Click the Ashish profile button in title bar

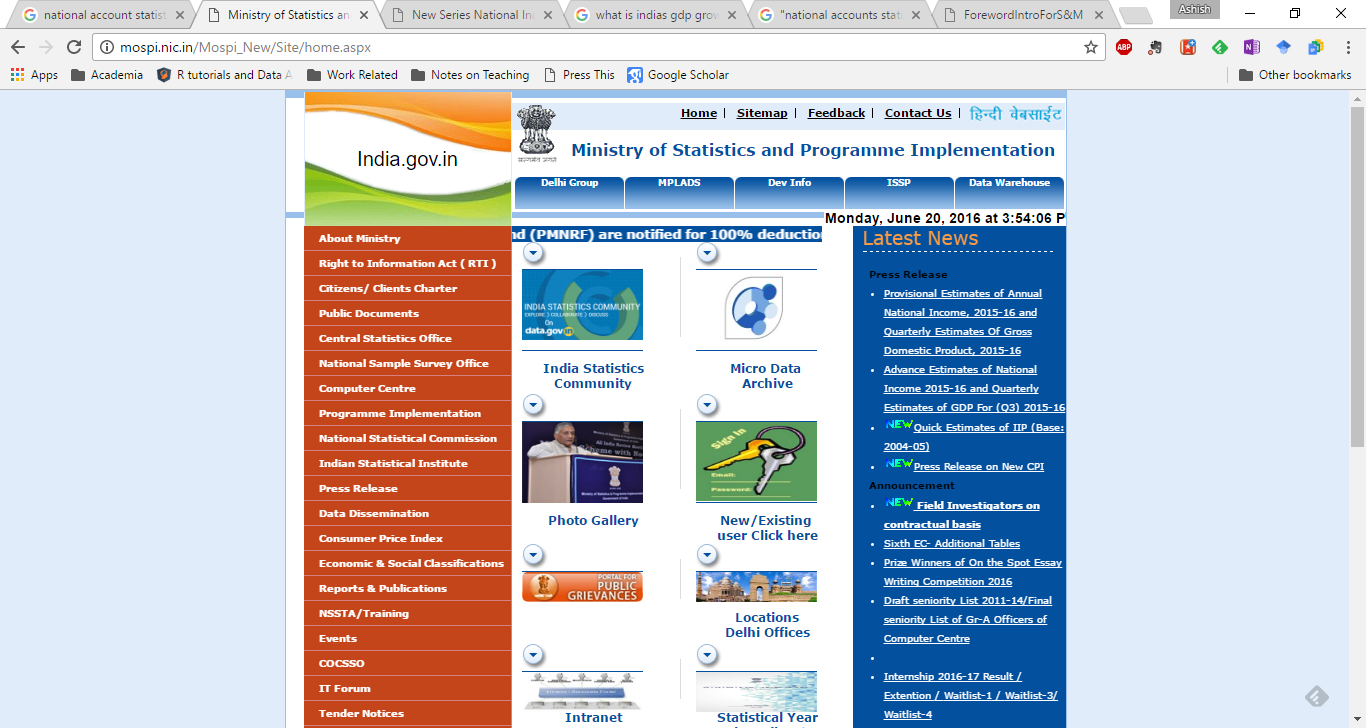[x=1194, y=9]
